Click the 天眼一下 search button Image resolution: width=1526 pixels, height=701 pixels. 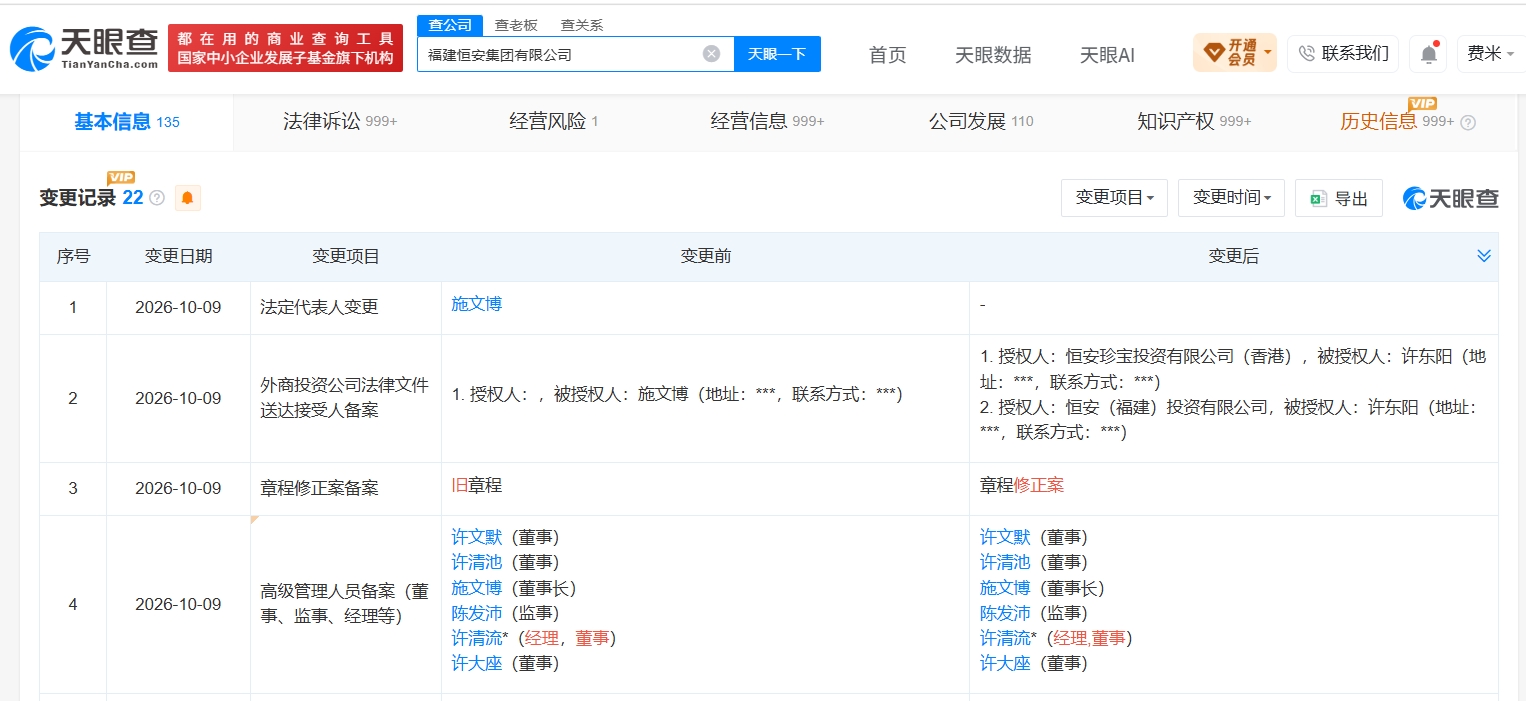[x=777, y=54]
